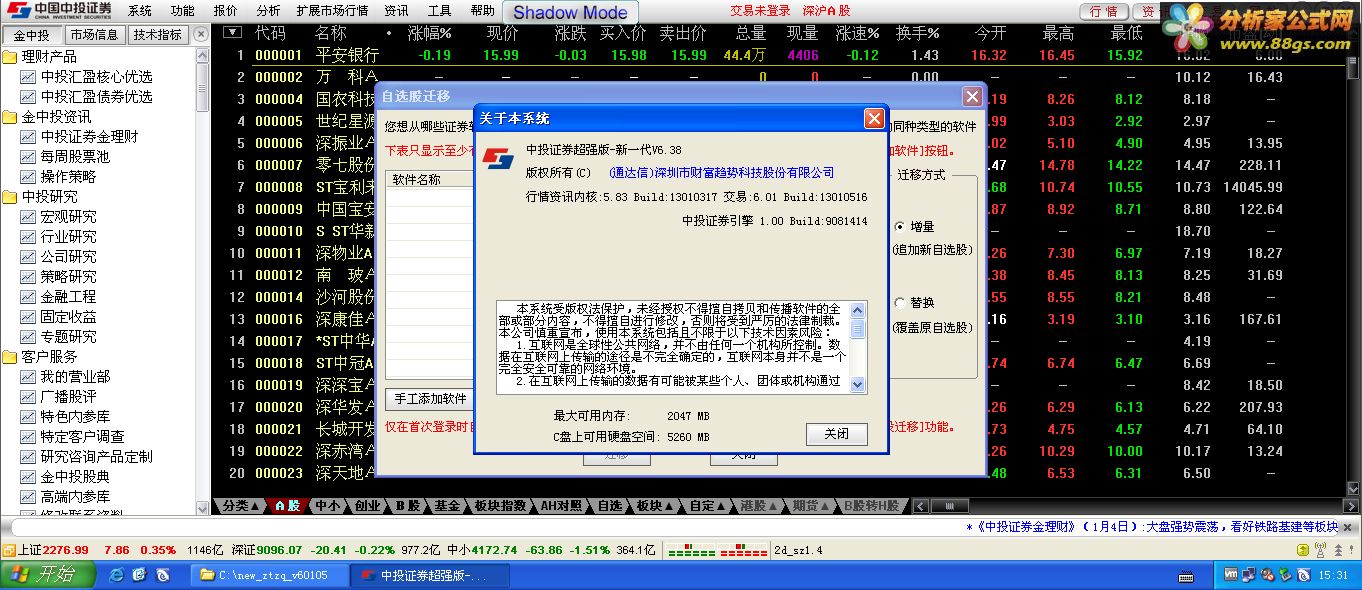Expand the 港股 bottom tab menu
The width and height of the screenshot is (1362, 590).
(758, 506)
